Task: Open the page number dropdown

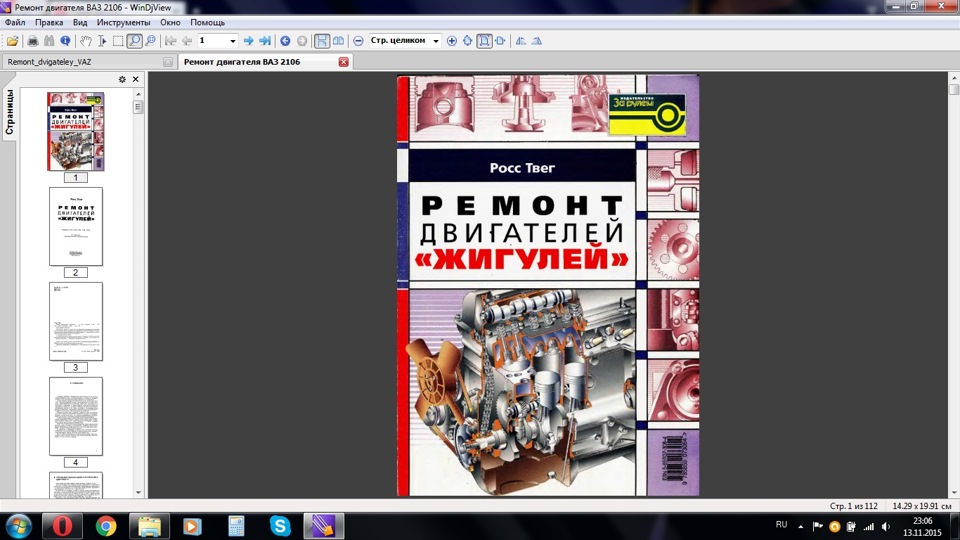Action: (x=233, y=41)
